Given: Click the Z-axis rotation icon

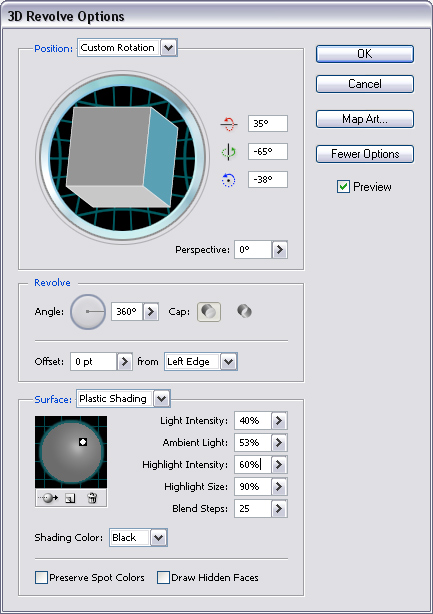Looking at the screenshot, I should 228,180.
